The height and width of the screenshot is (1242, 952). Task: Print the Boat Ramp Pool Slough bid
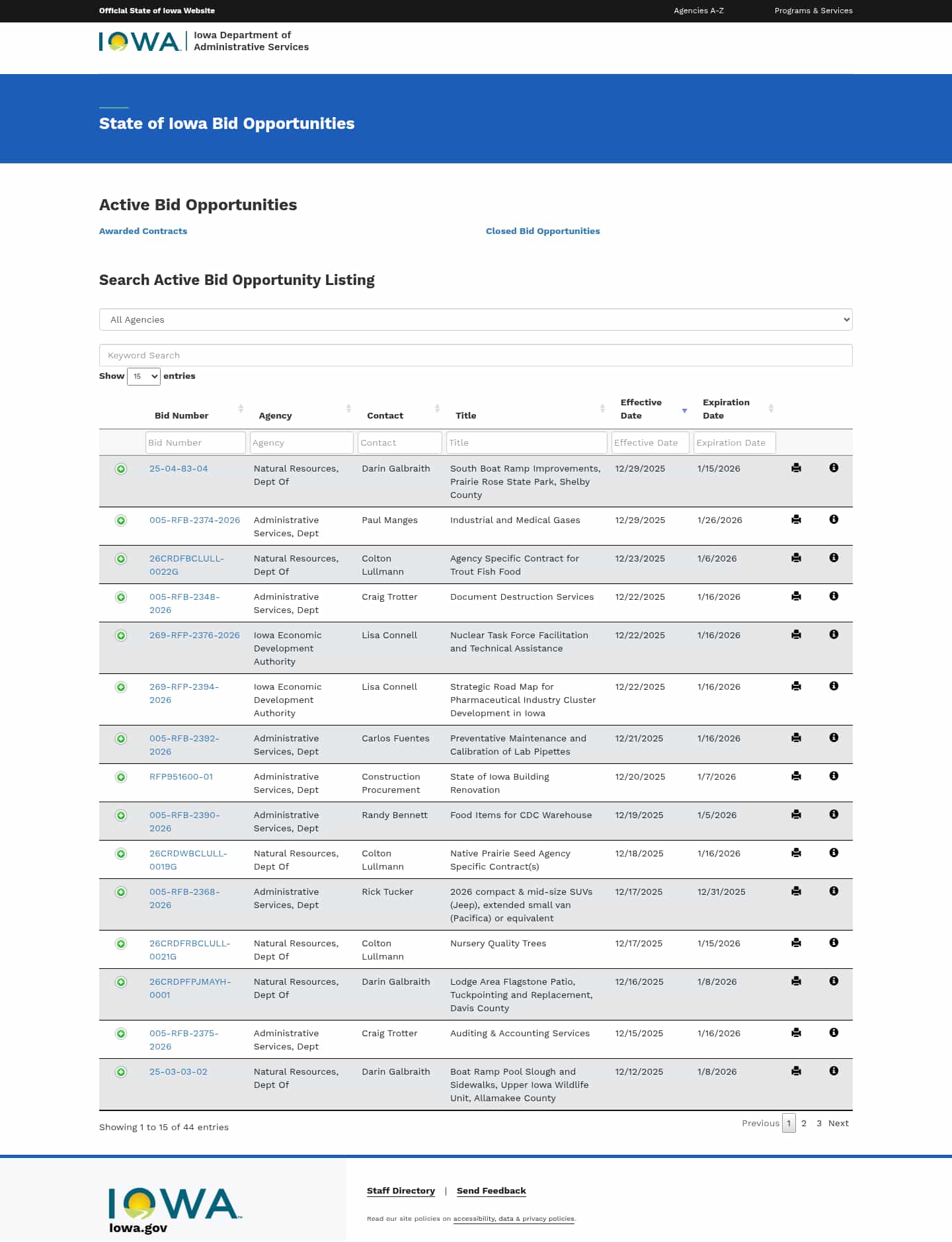coord(796,1071)
